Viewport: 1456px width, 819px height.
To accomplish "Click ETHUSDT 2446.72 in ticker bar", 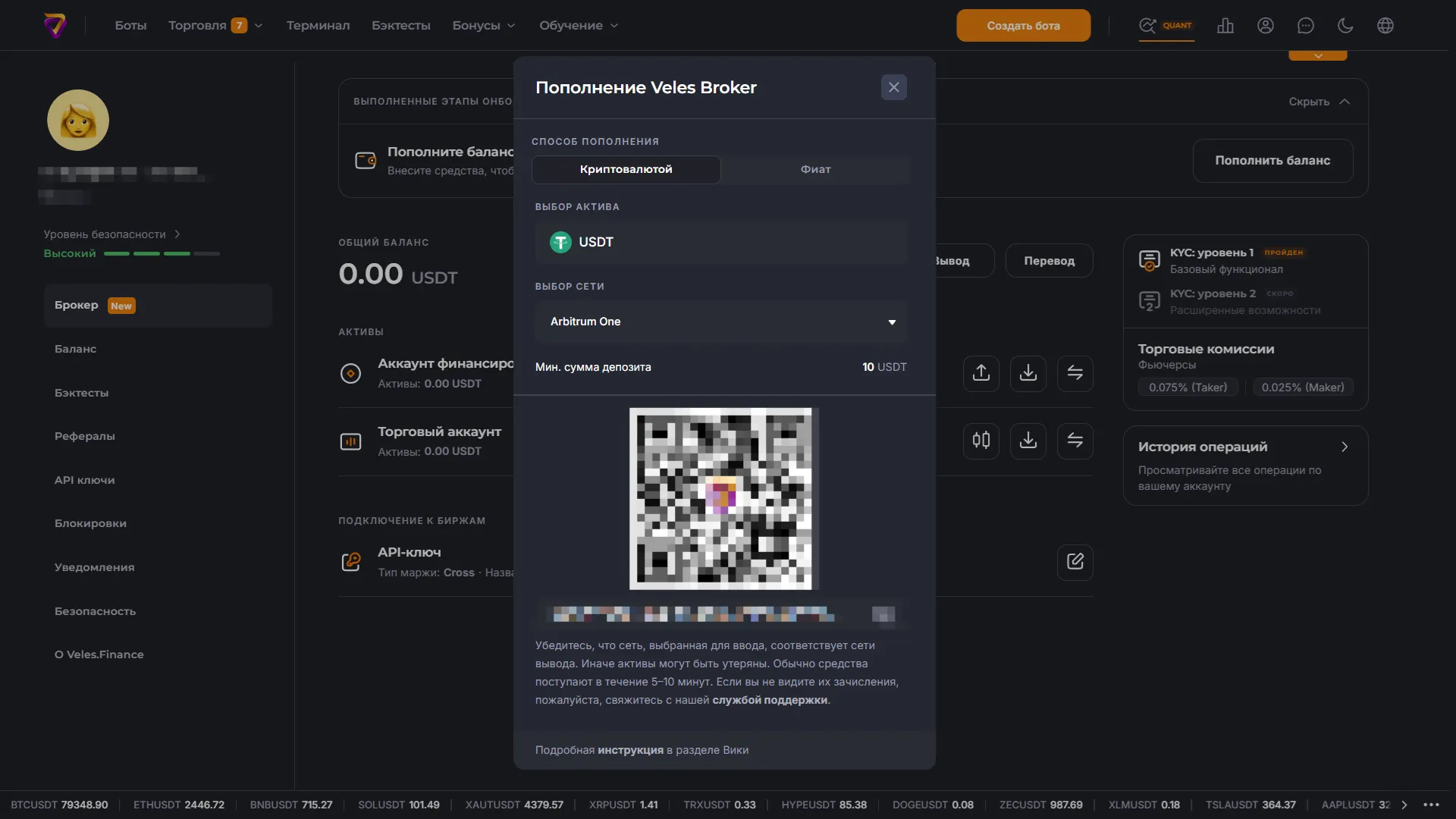I will (x=179, y=805).
